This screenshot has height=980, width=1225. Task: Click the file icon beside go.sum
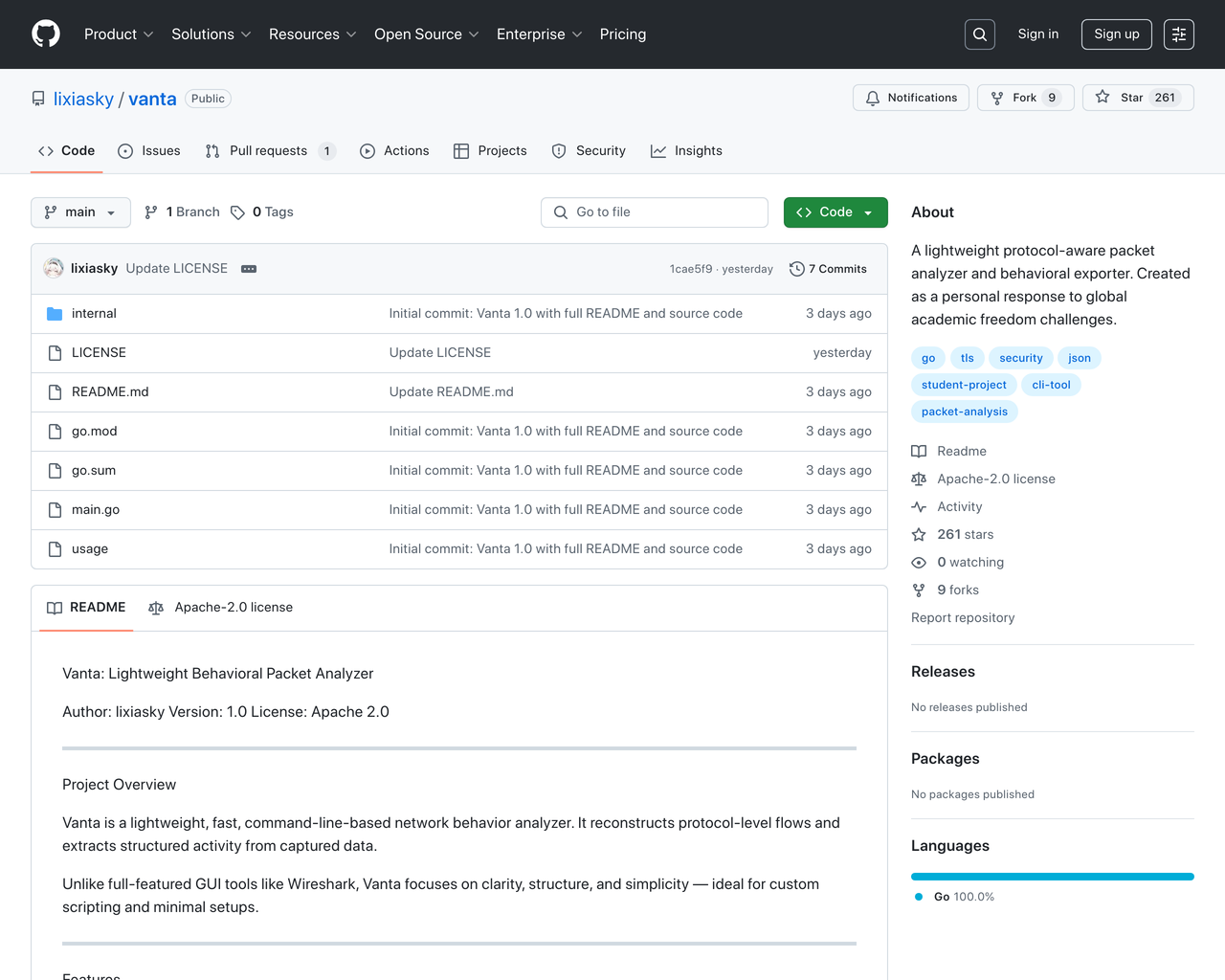point(55,471)
